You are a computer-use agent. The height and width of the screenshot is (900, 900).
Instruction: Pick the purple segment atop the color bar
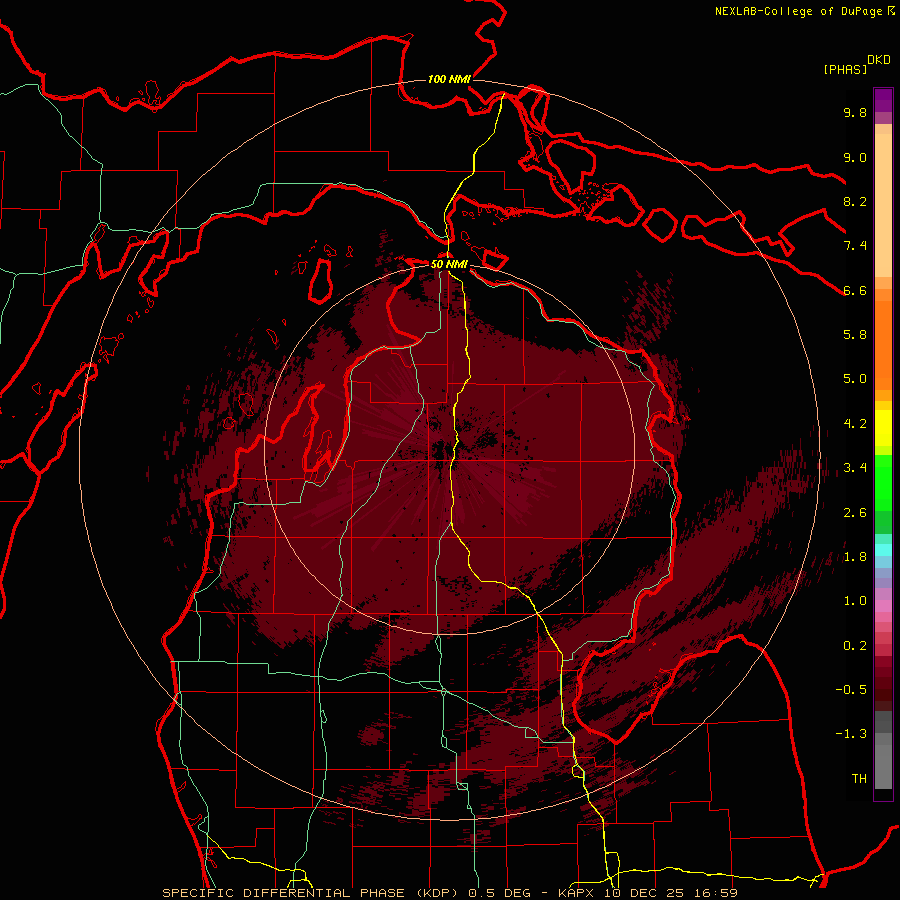click(x=883, y=100)
